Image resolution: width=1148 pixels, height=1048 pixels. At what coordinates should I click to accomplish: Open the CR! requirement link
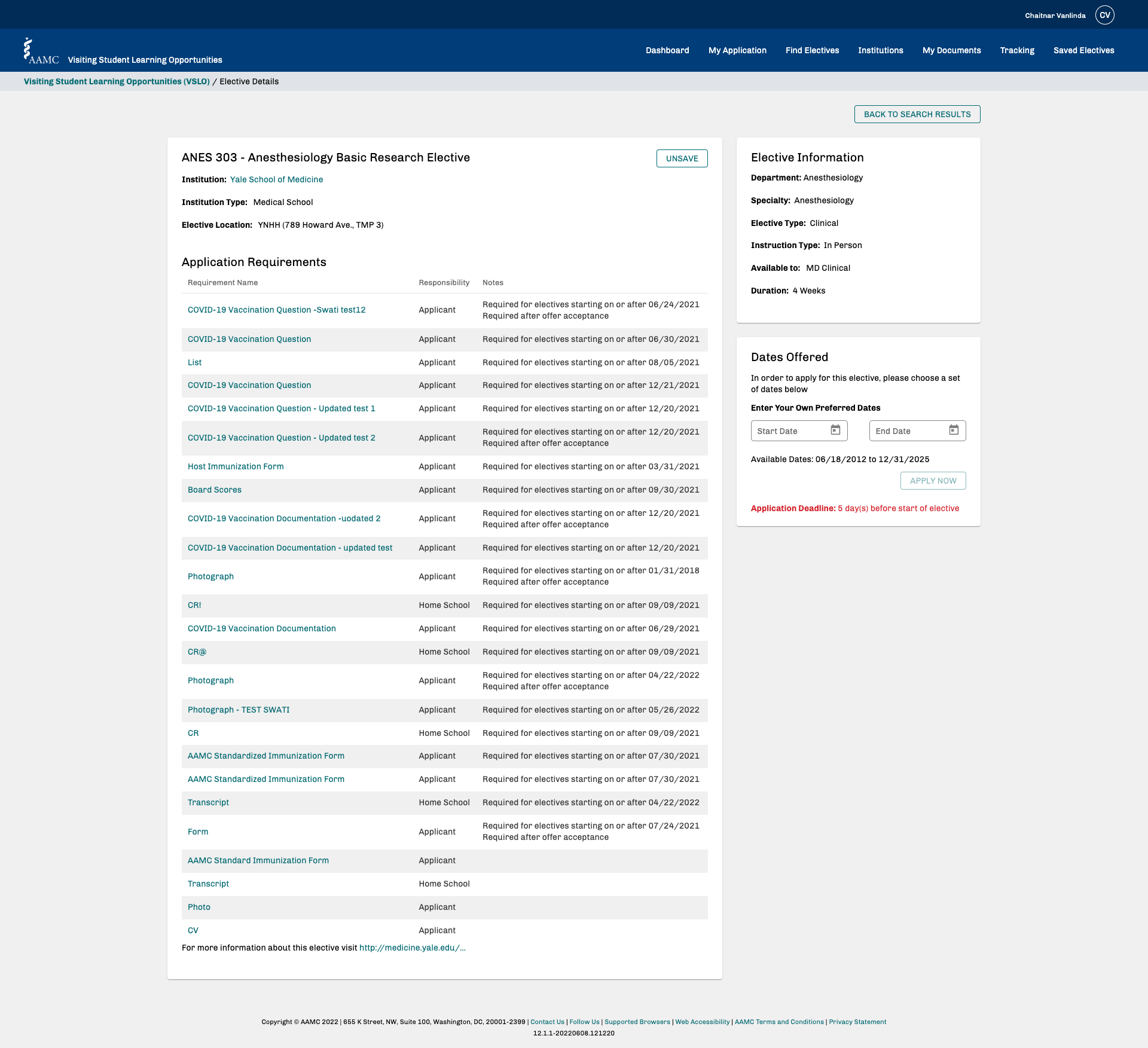tap(194, 606)
